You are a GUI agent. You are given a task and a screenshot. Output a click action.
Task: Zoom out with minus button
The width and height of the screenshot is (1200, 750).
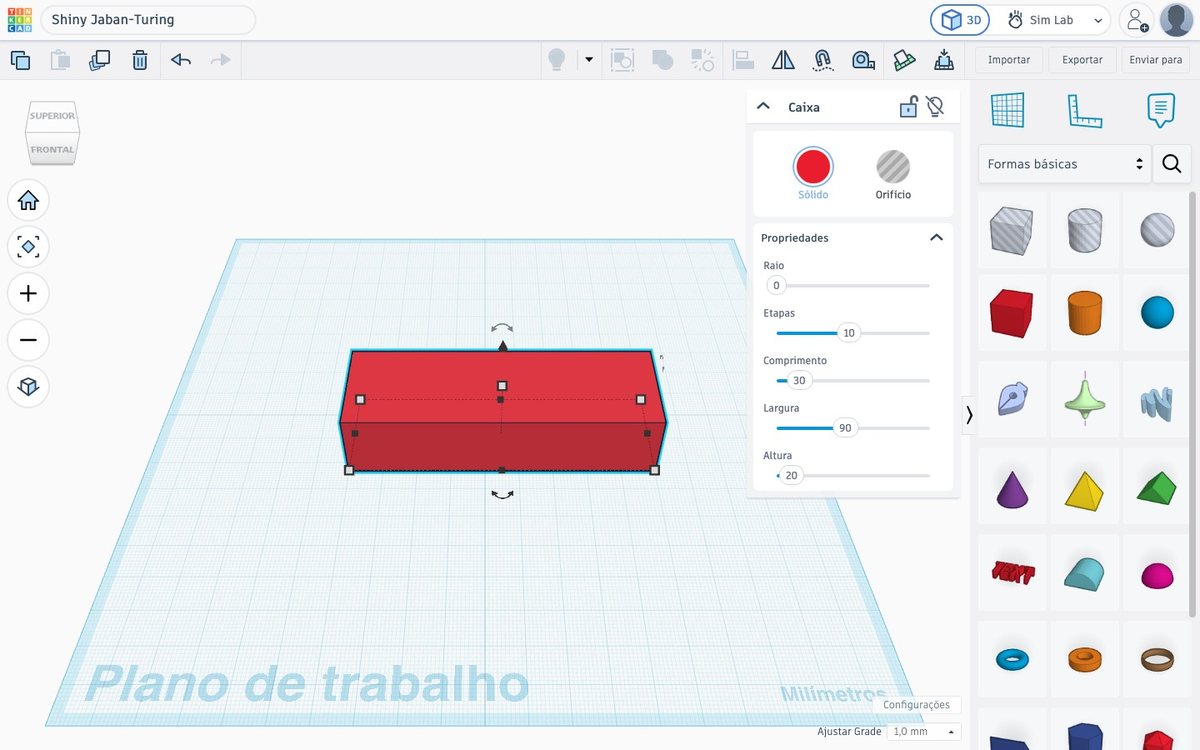coord(28,340)
